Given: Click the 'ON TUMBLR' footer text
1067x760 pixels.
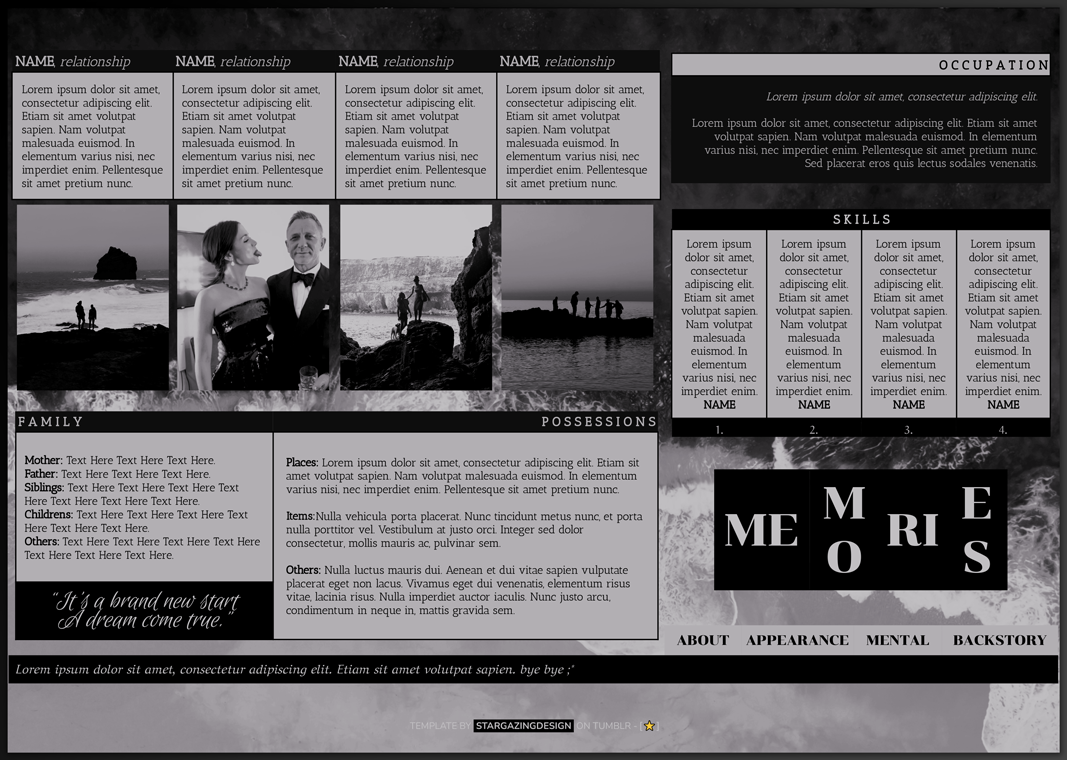Looking at the screenshot, I should pos(604,726).
